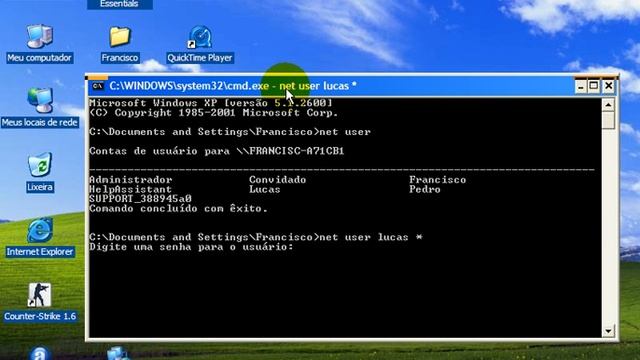
Task: Launch the QuickTime Player shortcut
Action: coord(200,44)
